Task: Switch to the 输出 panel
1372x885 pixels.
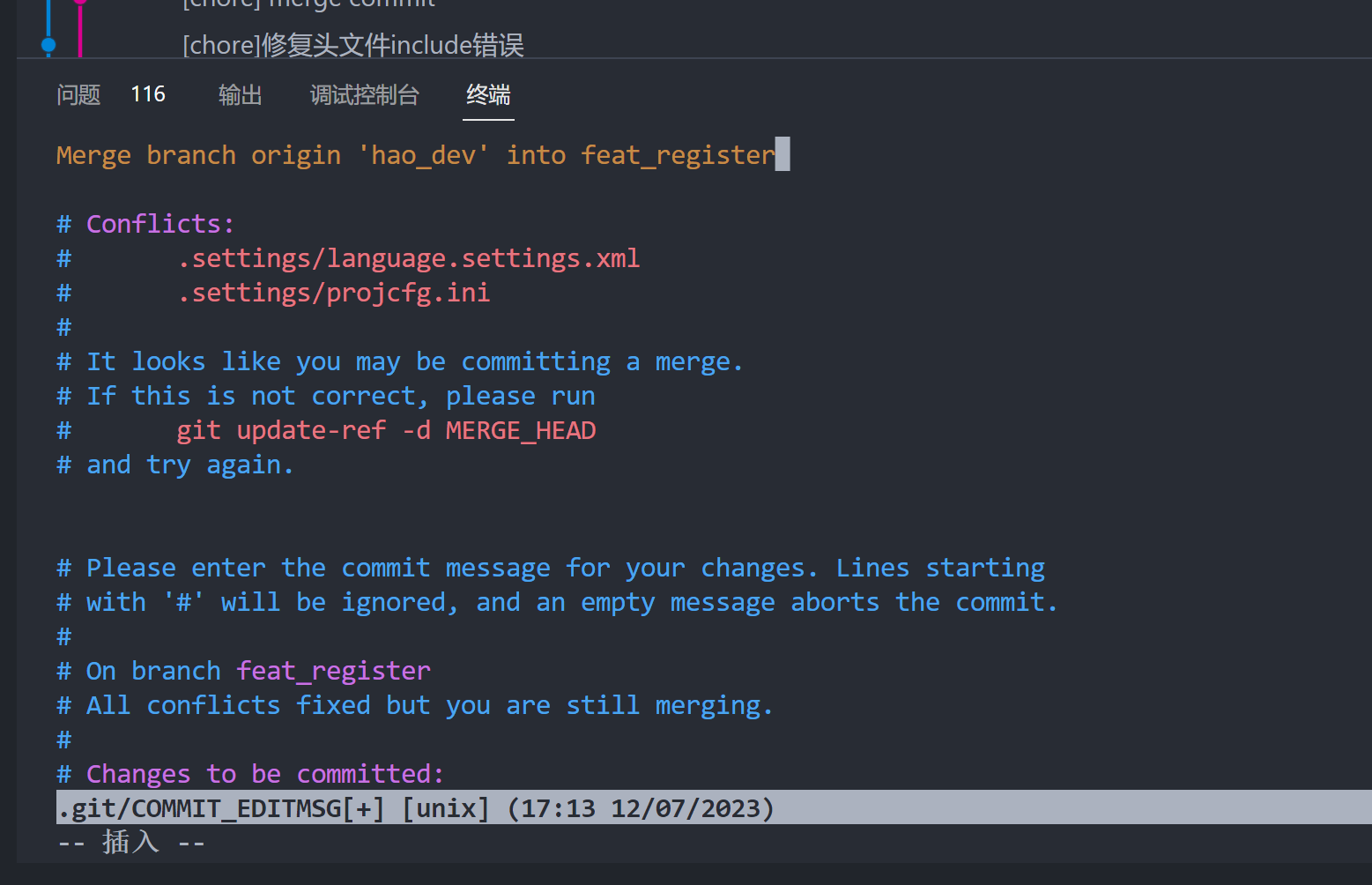Action: [x=240, y=95]
